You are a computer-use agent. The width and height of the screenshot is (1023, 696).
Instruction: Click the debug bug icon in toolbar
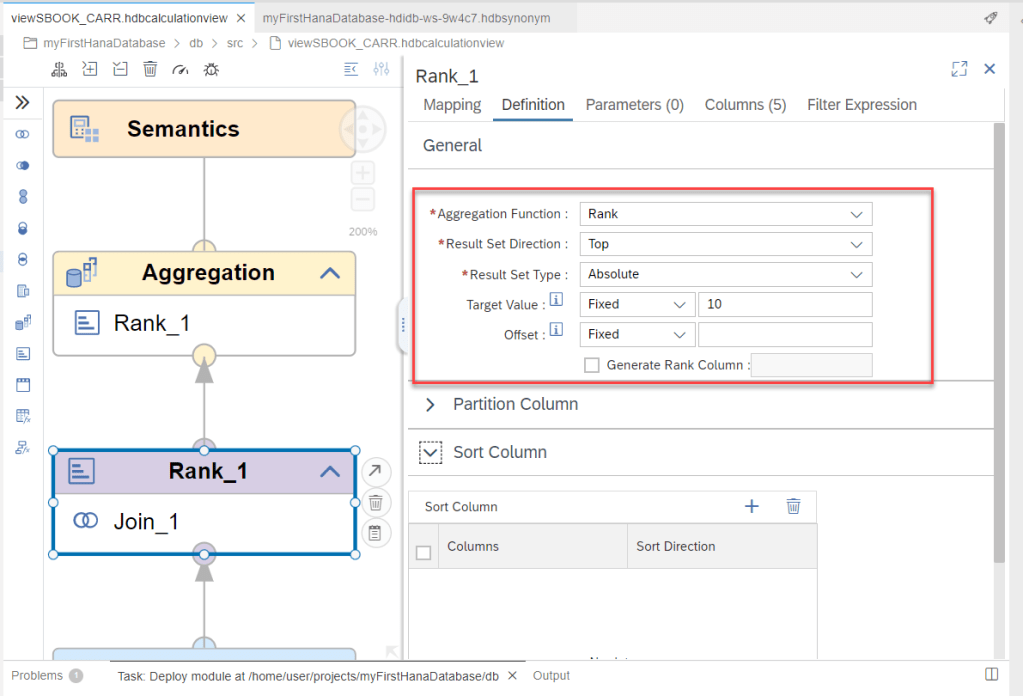coord(211,69)
